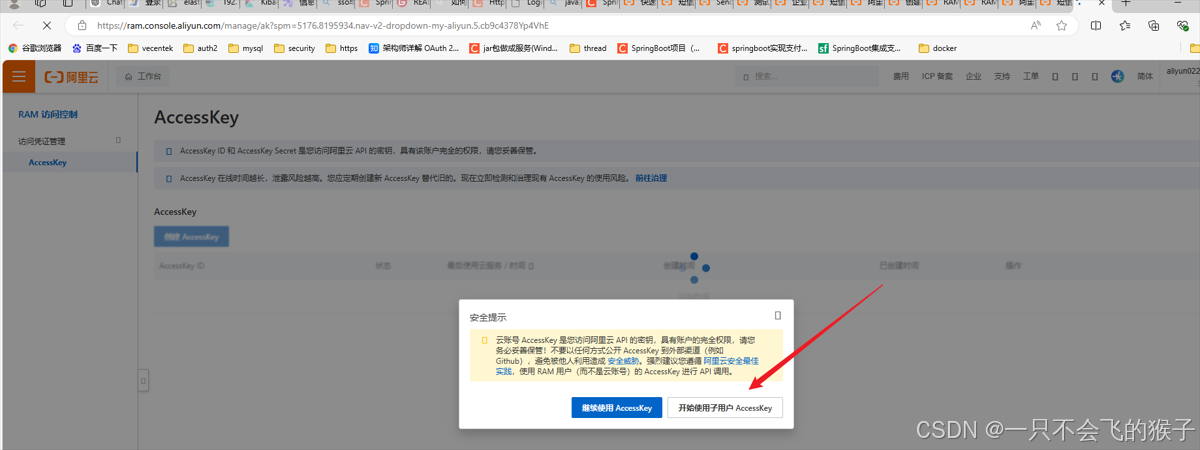Open 谷歌浏览器 bookmark

pos(35,47)
